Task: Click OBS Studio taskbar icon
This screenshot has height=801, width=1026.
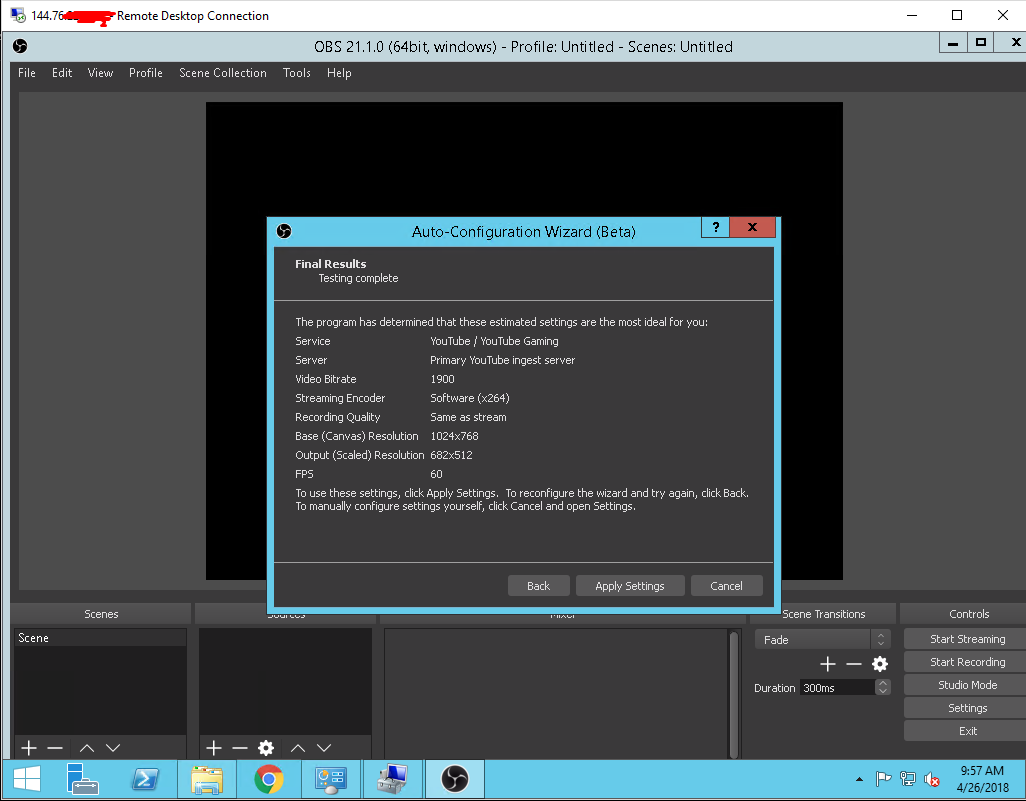Action: click(455, 779)
